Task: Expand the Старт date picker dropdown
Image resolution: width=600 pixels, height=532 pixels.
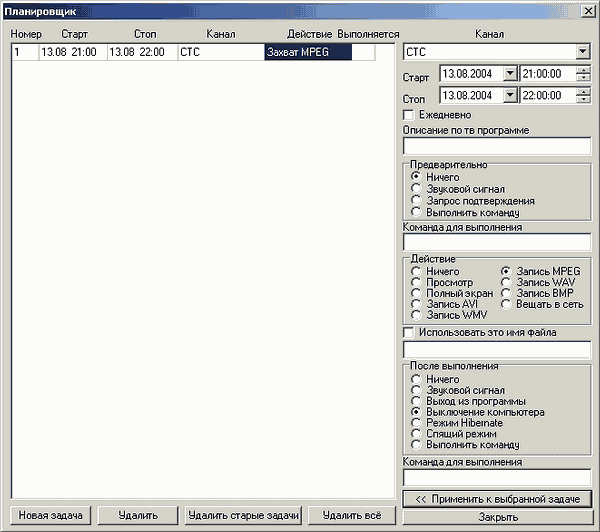Action: (510, 74)
